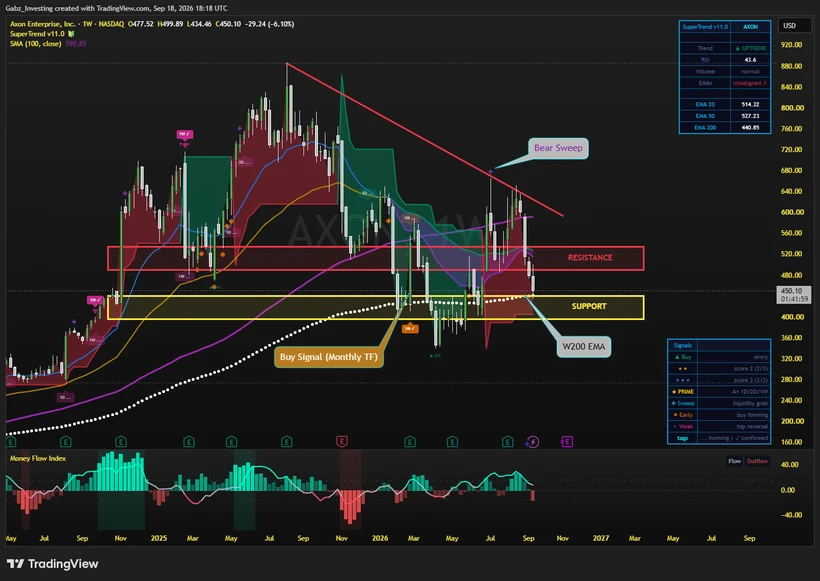Click the -40.00 Money Flow scale label
Image resolution: width=820 pixels, height=581 pixels.
791,515
